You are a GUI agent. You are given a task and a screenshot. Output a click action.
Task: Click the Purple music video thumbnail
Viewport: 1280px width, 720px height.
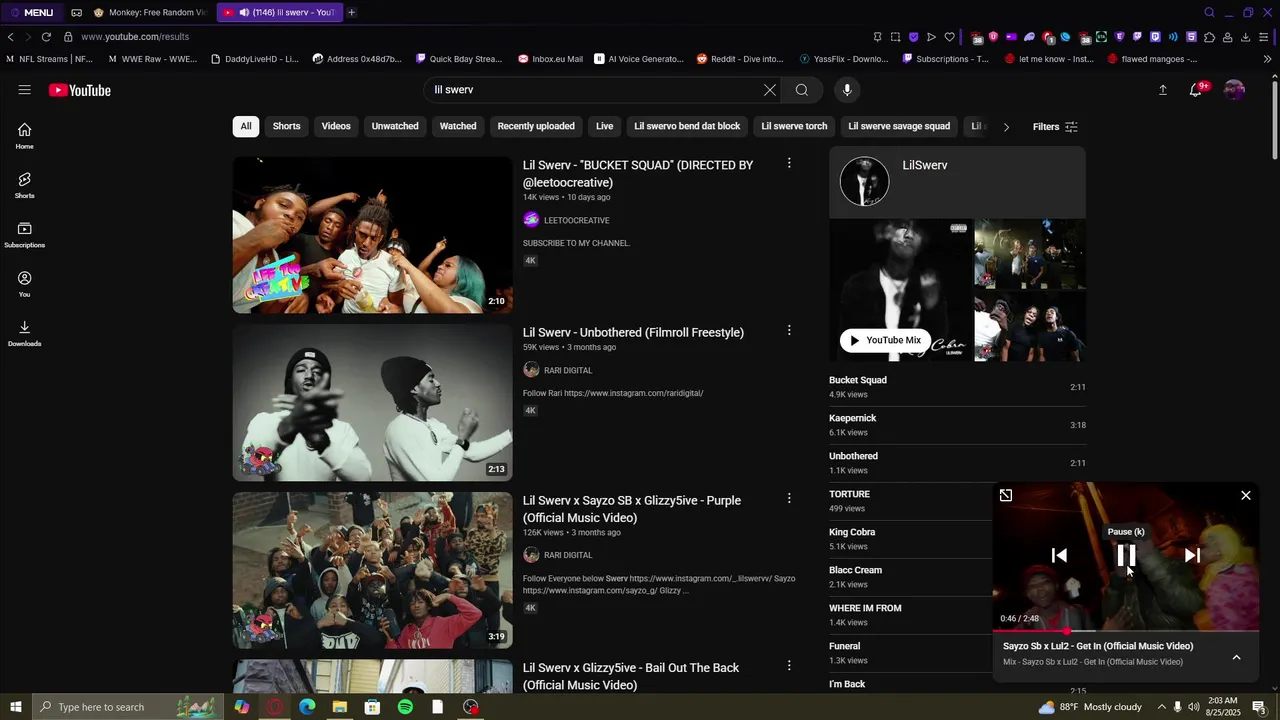pos(373,570)
